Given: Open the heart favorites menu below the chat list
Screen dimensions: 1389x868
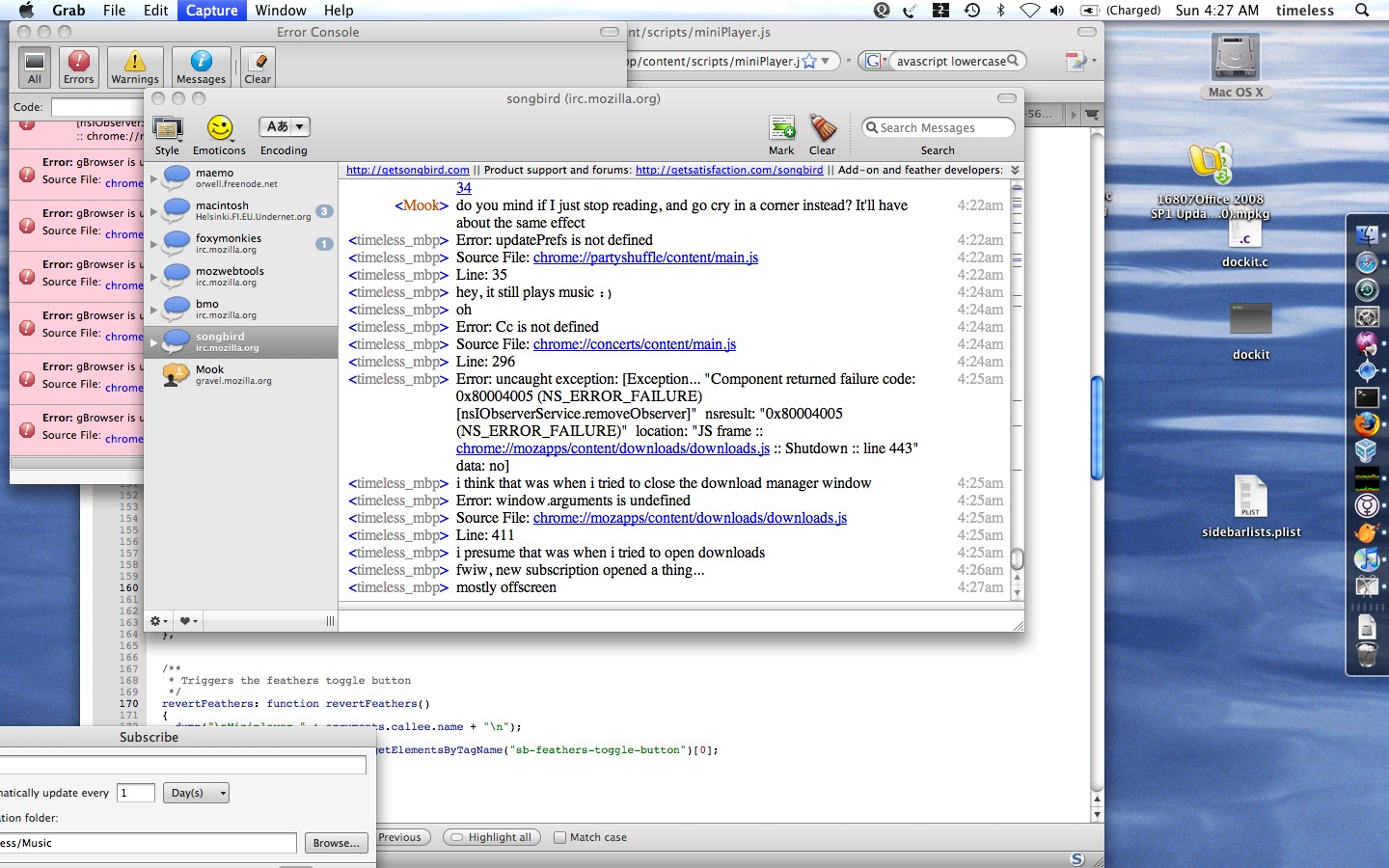Looking at the screenshot, I should (188, 621).
